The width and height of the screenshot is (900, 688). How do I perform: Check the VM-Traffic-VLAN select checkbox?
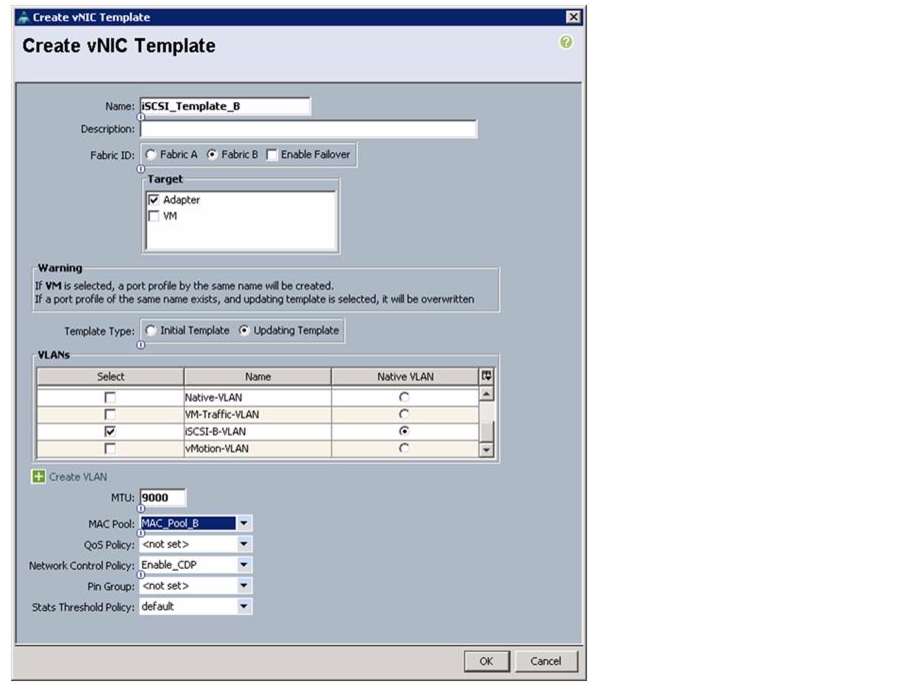coord(110,414)
